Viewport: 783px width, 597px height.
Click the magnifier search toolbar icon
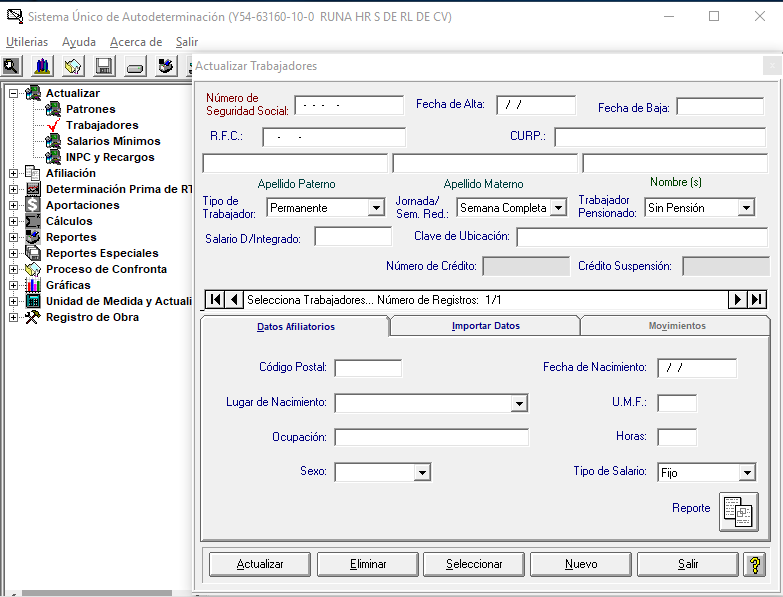click(x=11, y=66)
